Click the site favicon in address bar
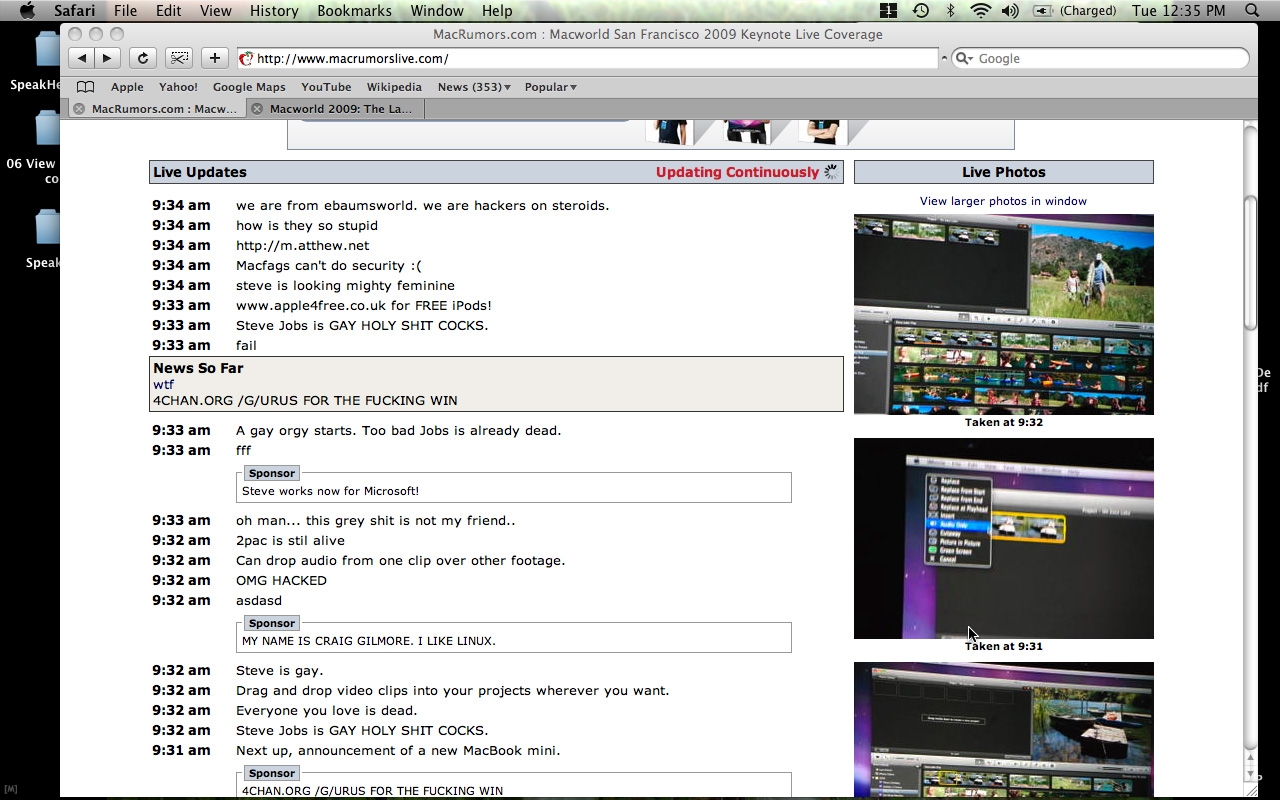This screenshot has height=800, width=1280. [x=246, y=58]
